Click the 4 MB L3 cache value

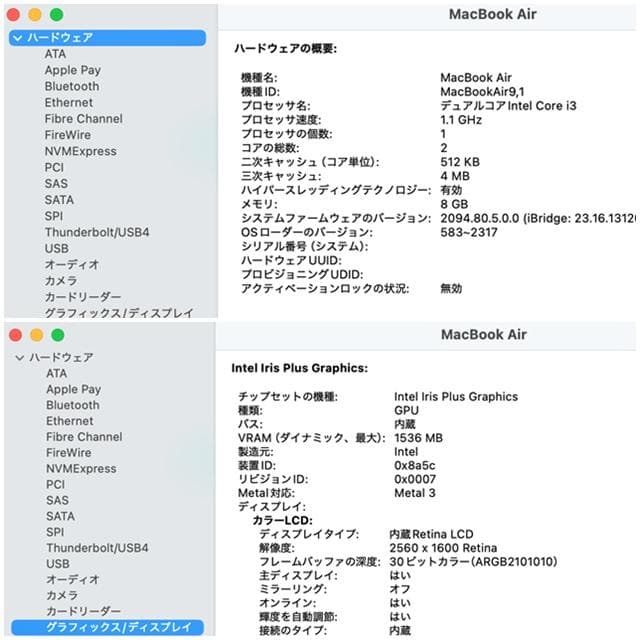coord(455,176)
